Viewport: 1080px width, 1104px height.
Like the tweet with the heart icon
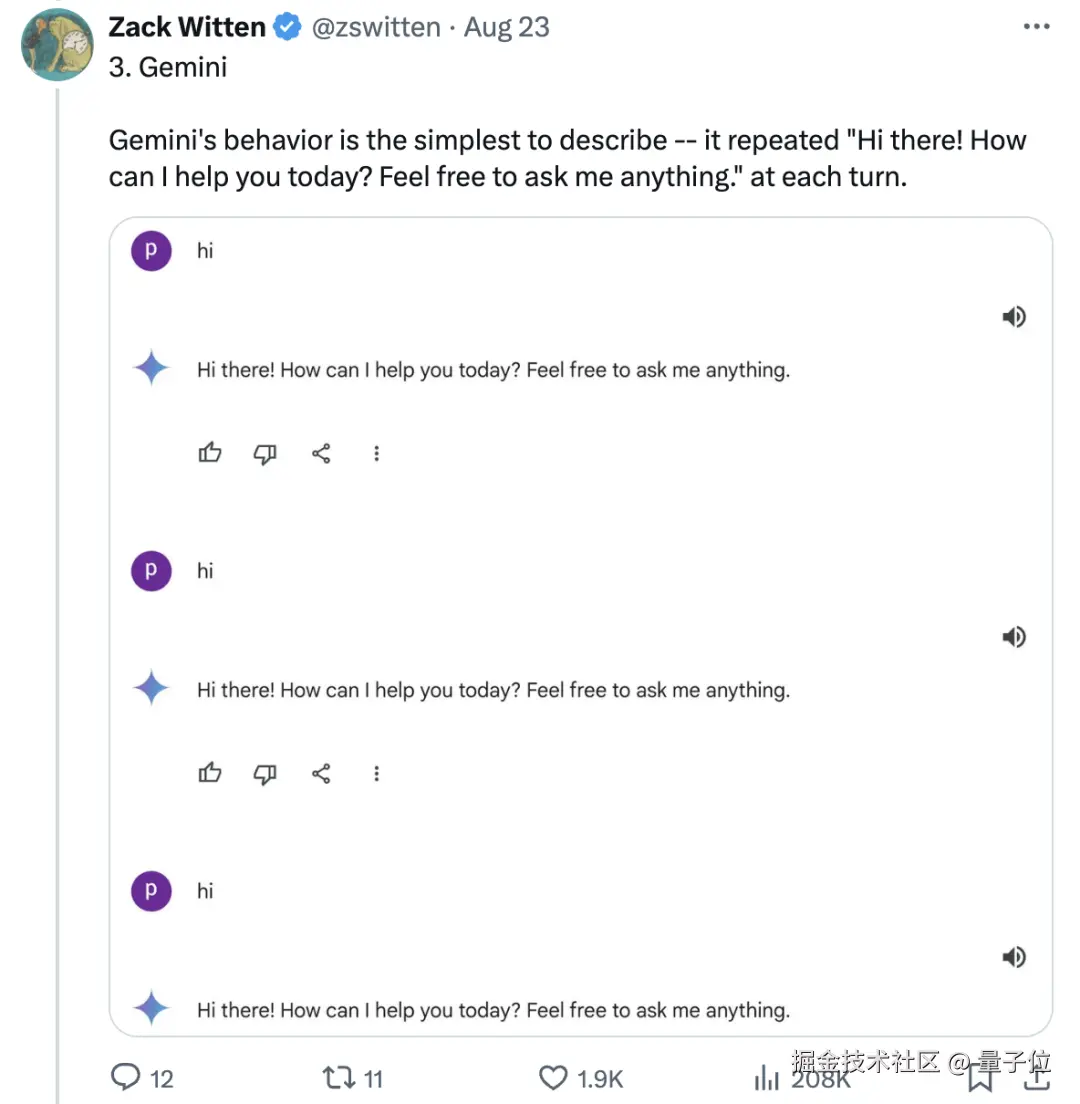coord(553,1077)
